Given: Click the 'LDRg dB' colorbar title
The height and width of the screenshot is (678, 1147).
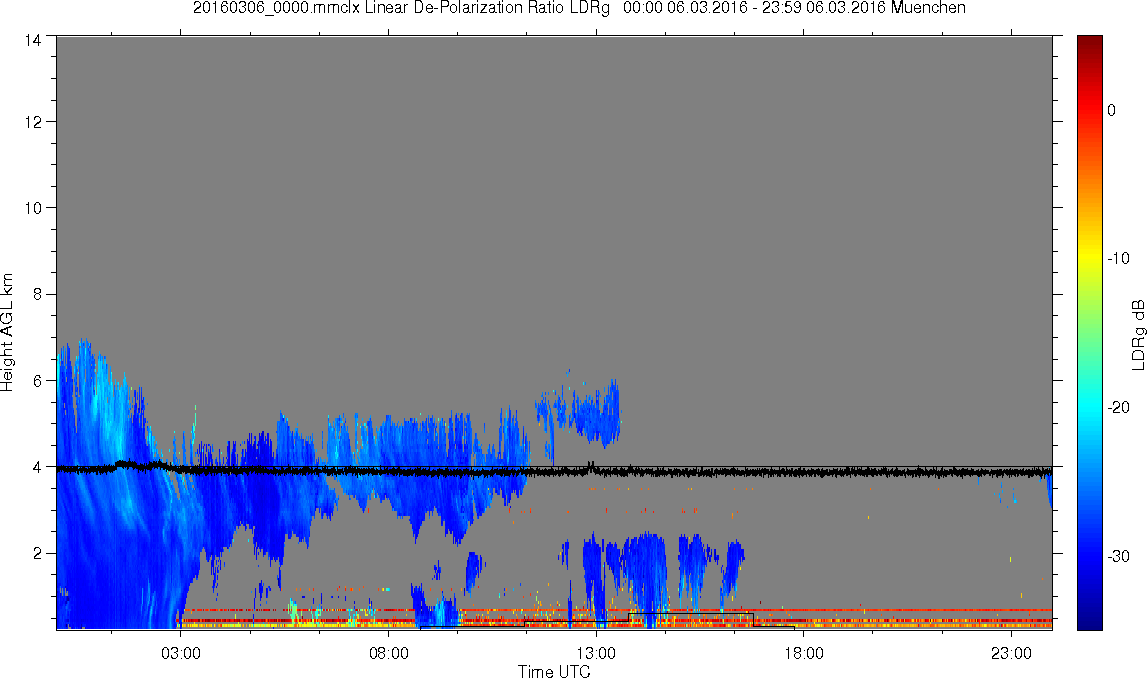Looking at the screenshot, I should (x=1138, y=334).
